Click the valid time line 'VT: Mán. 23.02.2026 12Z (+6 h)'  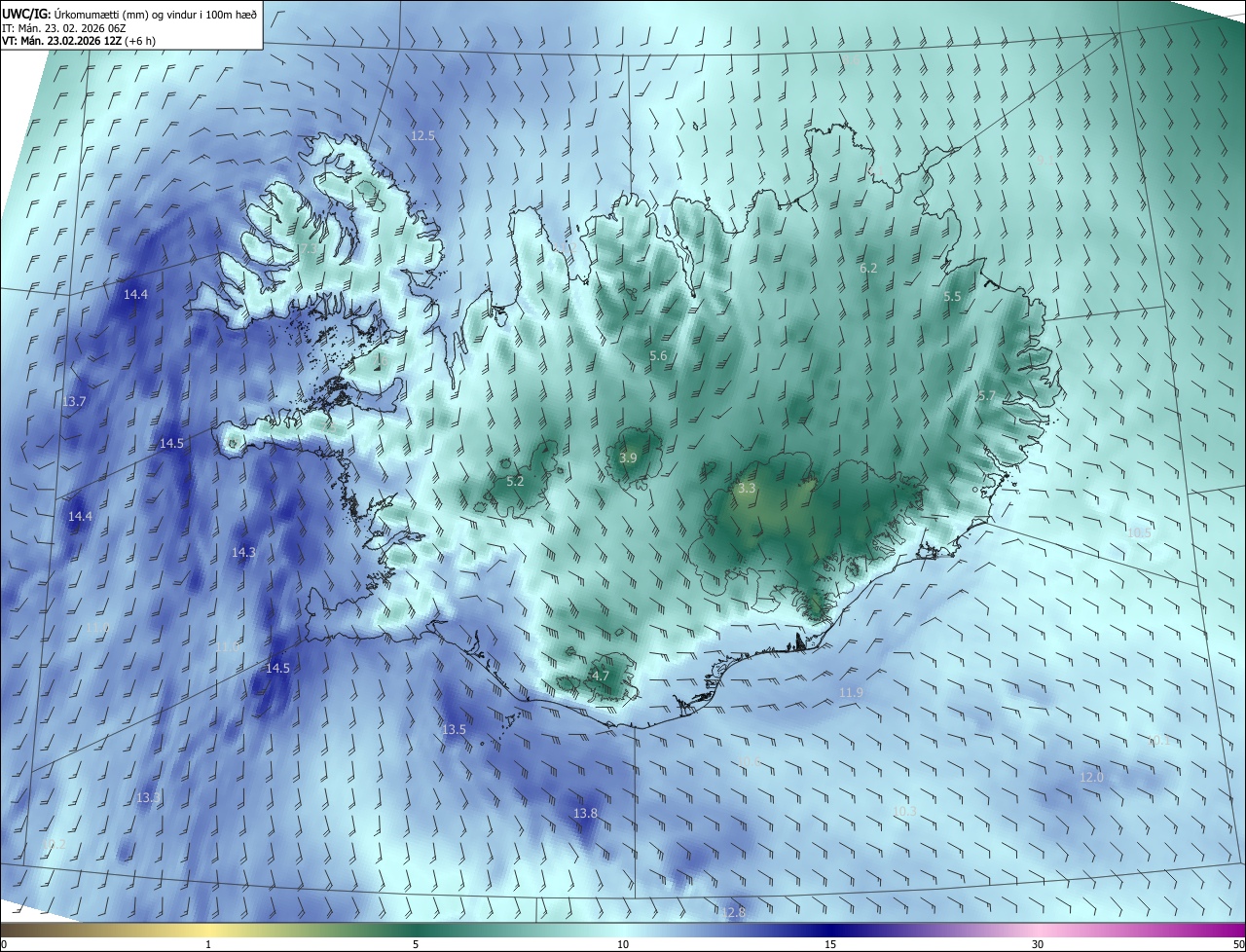pos(79,41)
